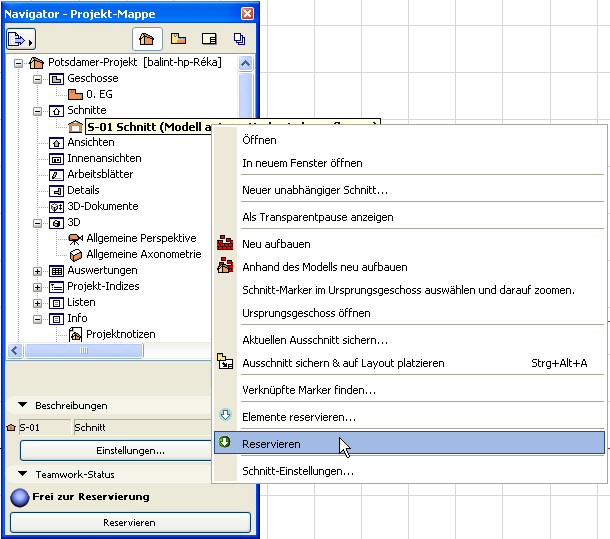The image size is (610, 539).
Task: Click the 0. EG story icon
Action: coord(75,95)
